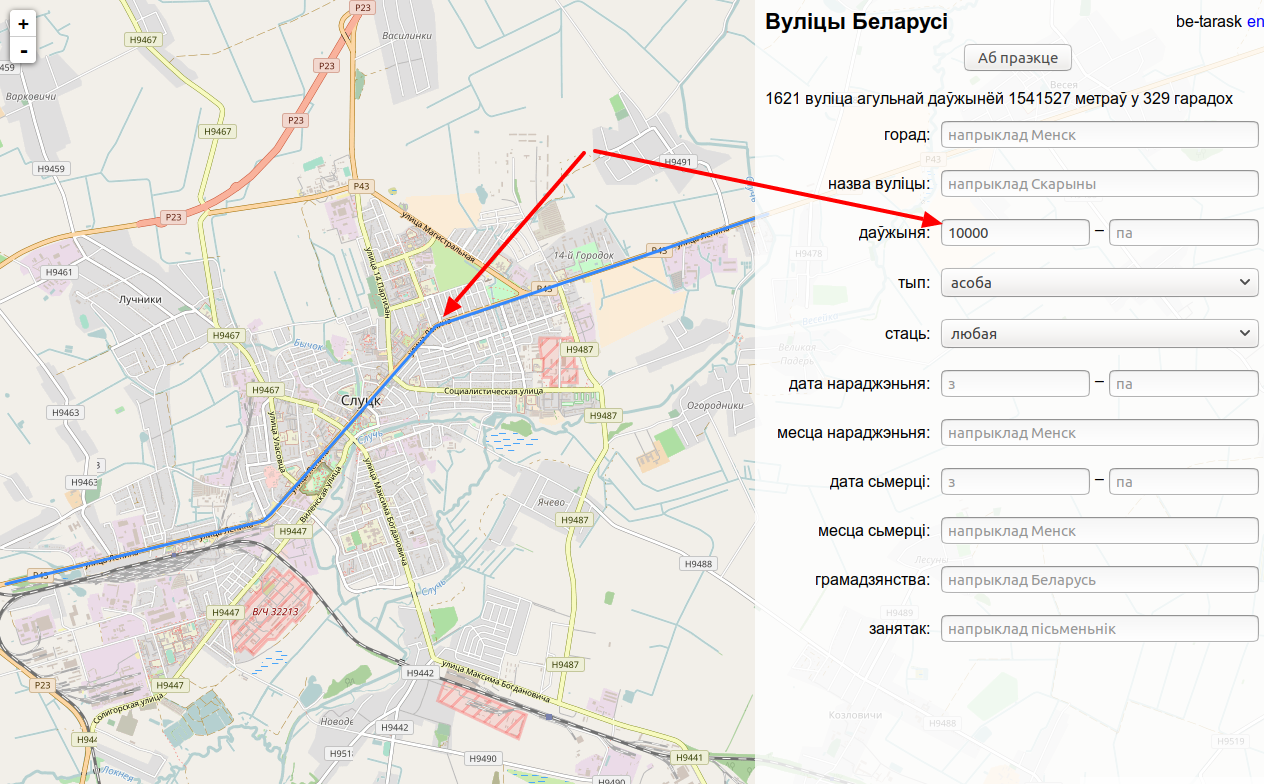Click the 'улица Магистральная' street label
The height and width of the screenshot is (784, 1264).
tap(437, 235)
